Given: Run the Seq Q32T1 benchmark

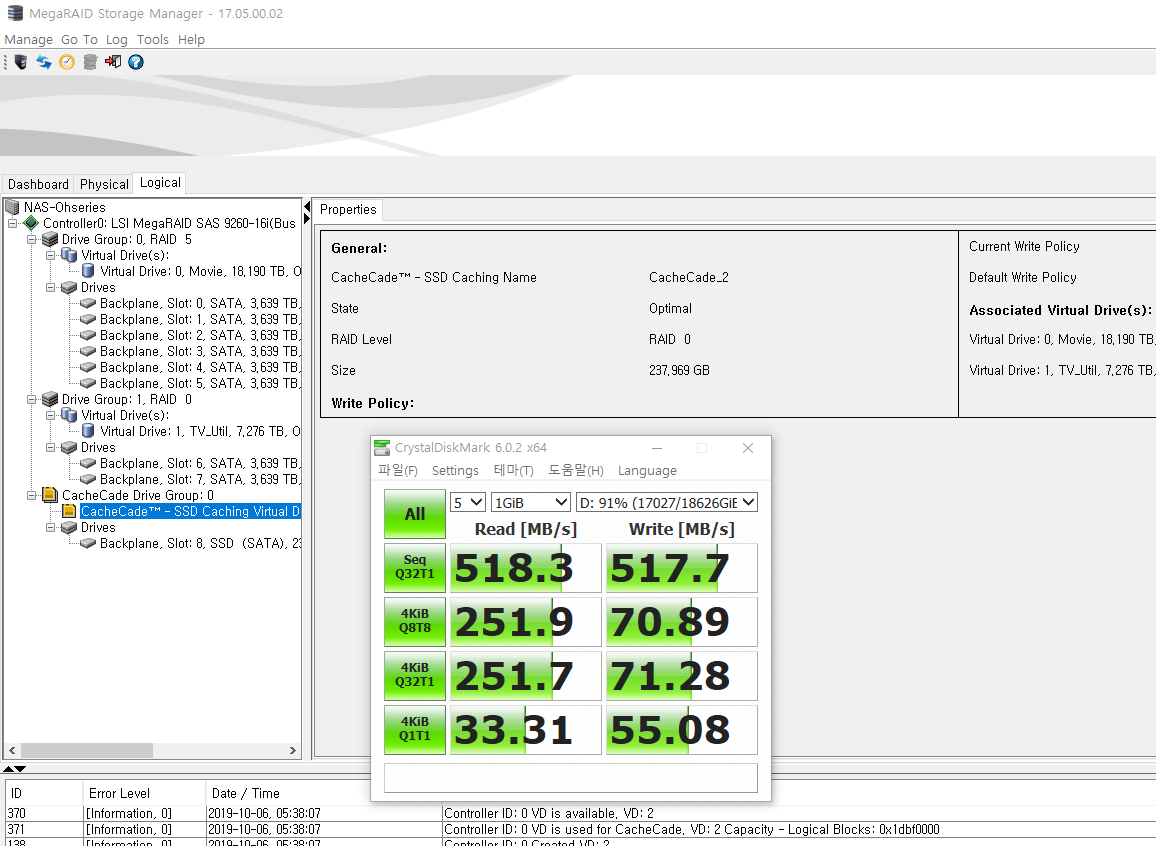Looking at the screenshot, I should pos(415,567).
